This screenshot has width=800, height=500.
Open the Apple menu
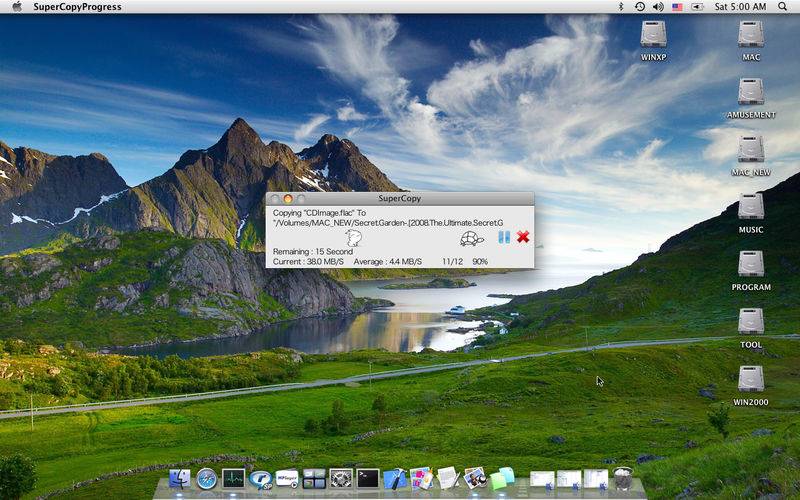(17, 7)
